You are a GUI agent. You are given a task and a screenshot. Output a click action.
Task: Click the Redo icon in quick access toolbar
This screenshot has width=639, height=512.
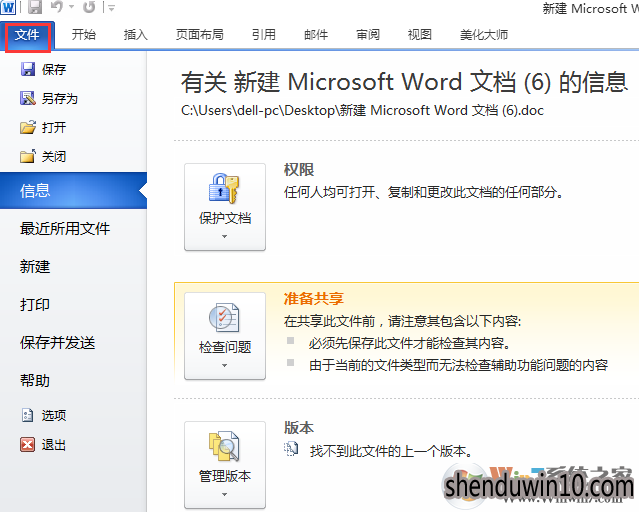click(89, 7)
